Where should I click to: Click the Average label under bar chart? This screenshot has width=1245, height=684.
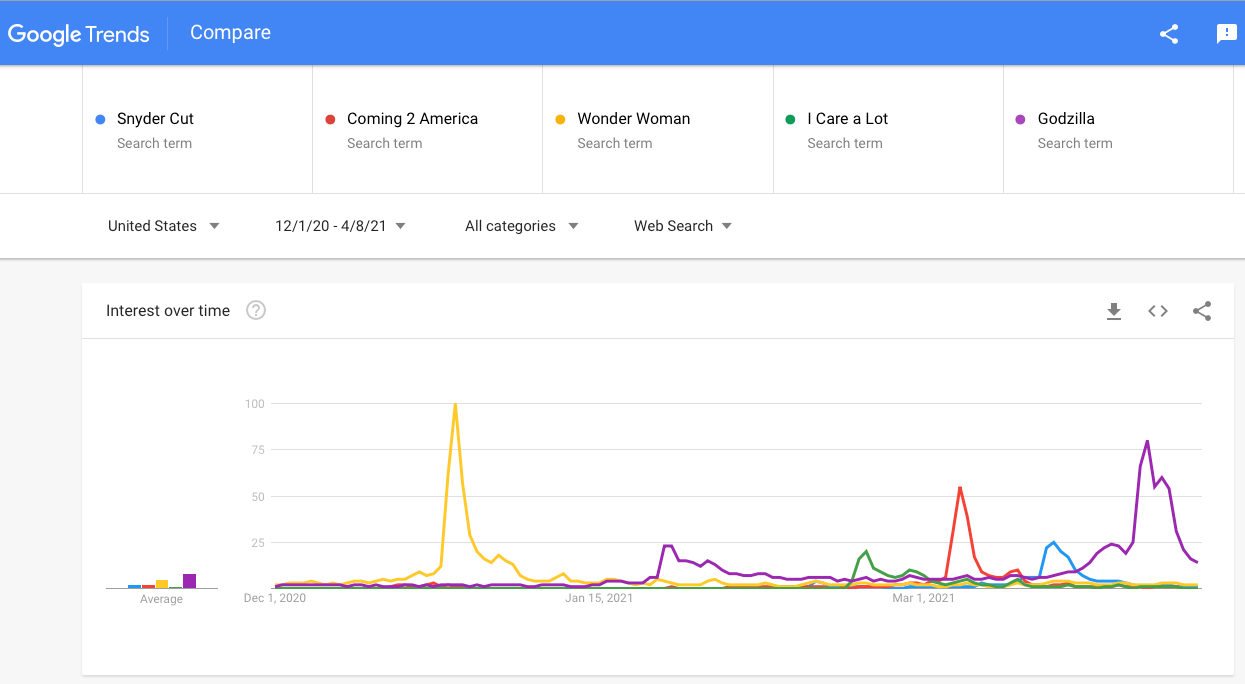(x=161, y=599)
